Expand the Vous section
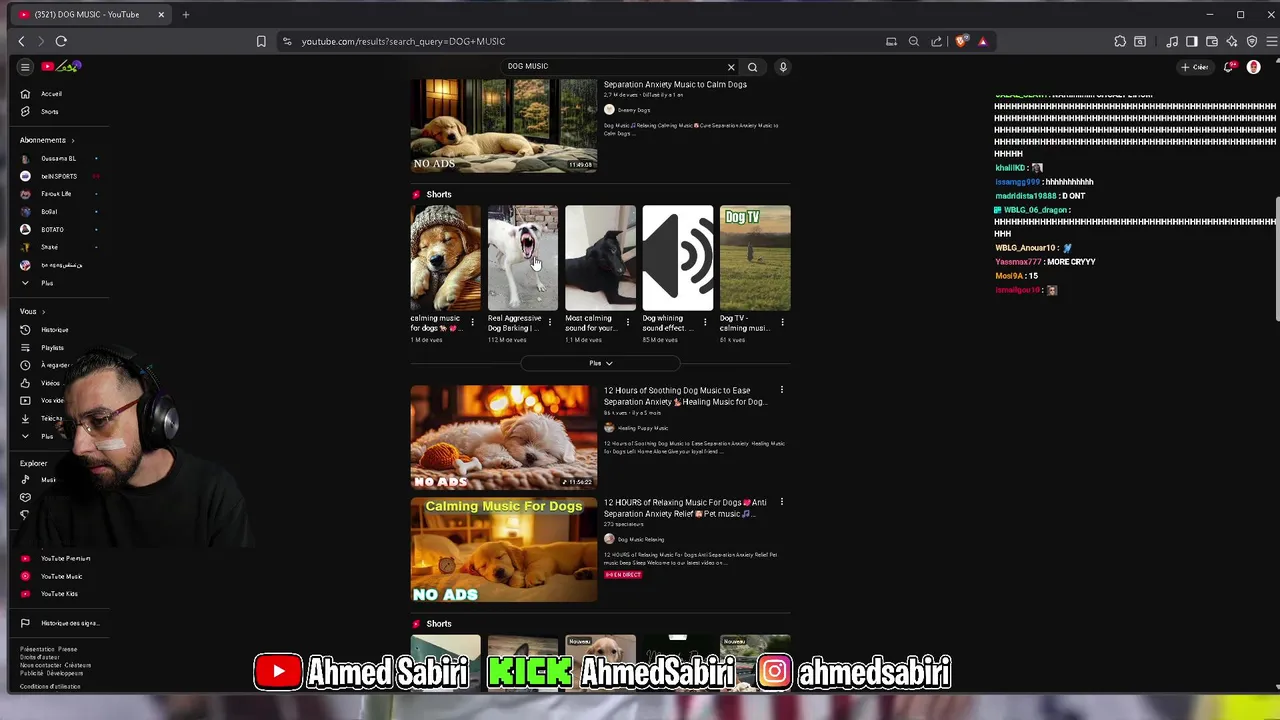The height and width of the screenshot is (720, 1280). tap(33, 312)
